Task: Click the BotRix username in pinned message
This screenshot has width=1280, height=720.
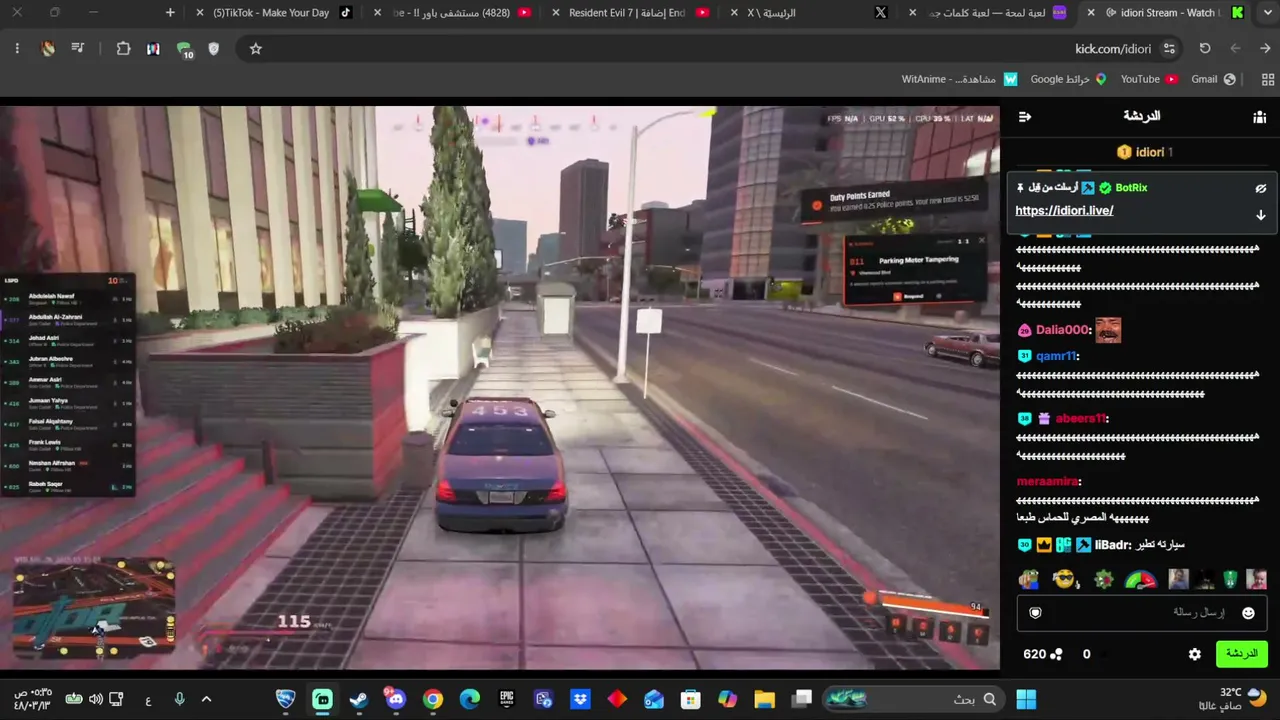Action: (x=1131, y=188)
